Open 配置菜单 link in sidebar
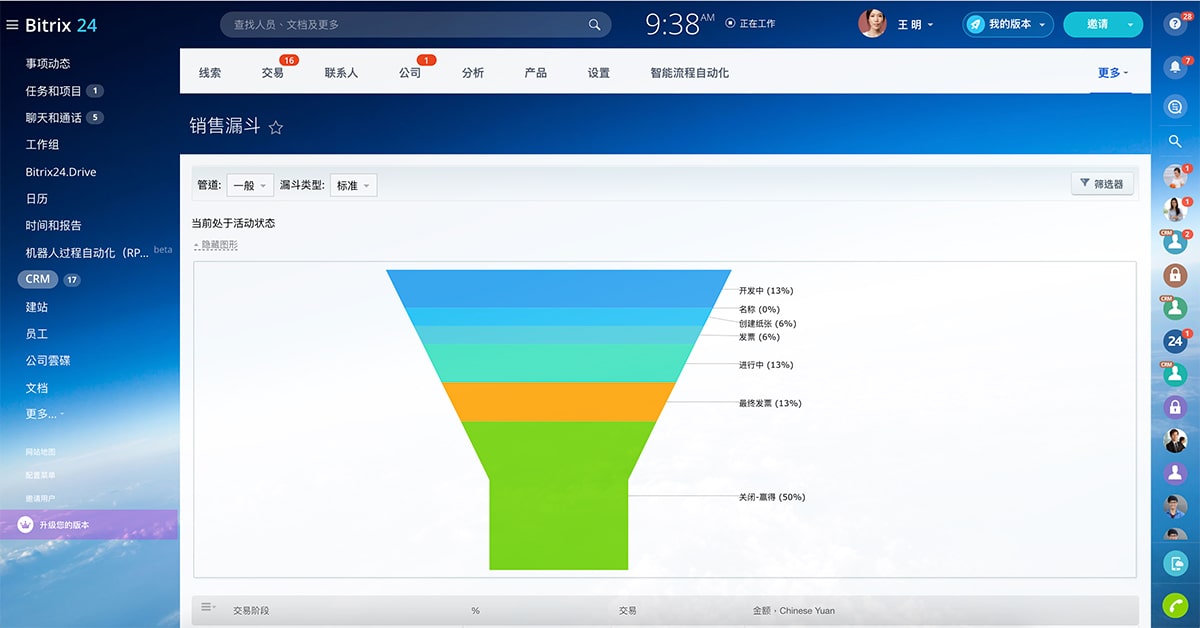The height and width of the screenshot is (628, 1200). click(41, 475)
